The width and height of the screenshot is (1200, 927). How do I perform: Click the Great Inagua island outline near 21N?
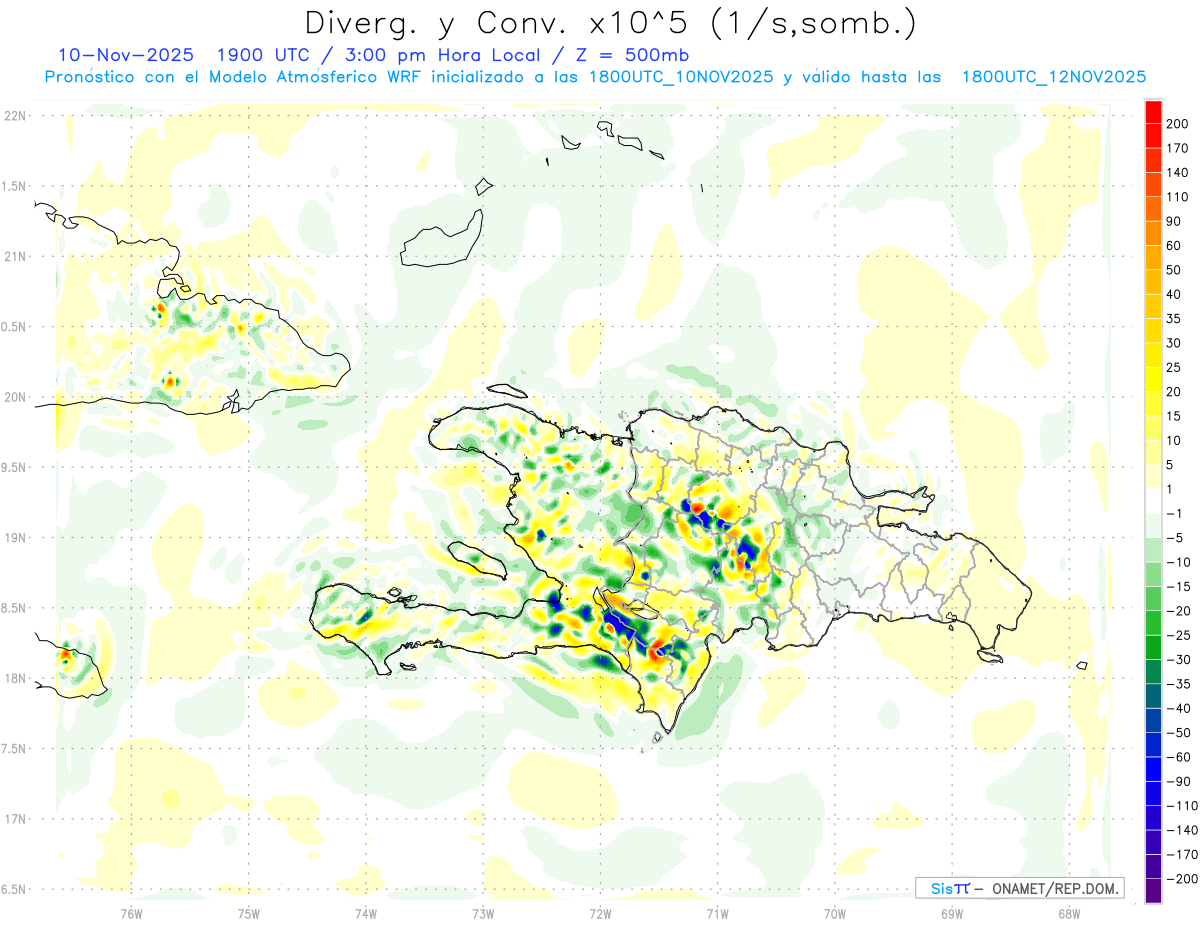pyautogui.click(x=441, y=240)
